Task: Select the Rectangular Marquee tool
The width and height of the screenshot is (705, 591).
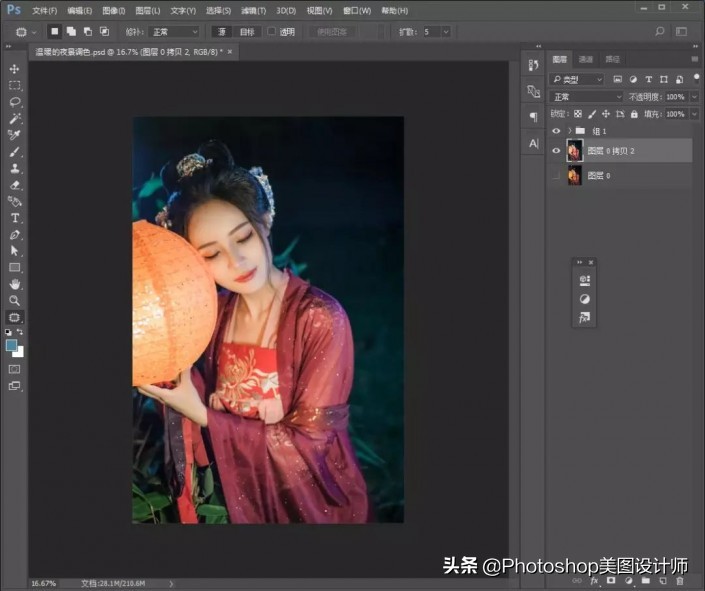Action: click(x=14, y=85)
